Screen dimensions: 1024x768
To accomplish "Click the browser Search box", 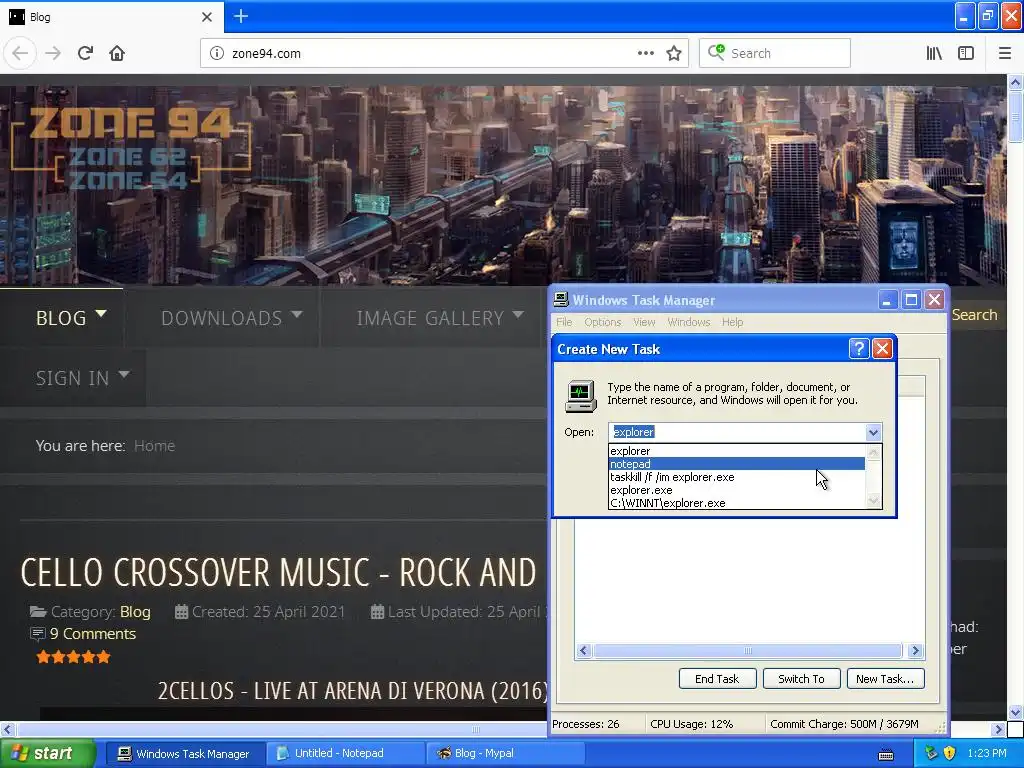I will tap(775, 54).
